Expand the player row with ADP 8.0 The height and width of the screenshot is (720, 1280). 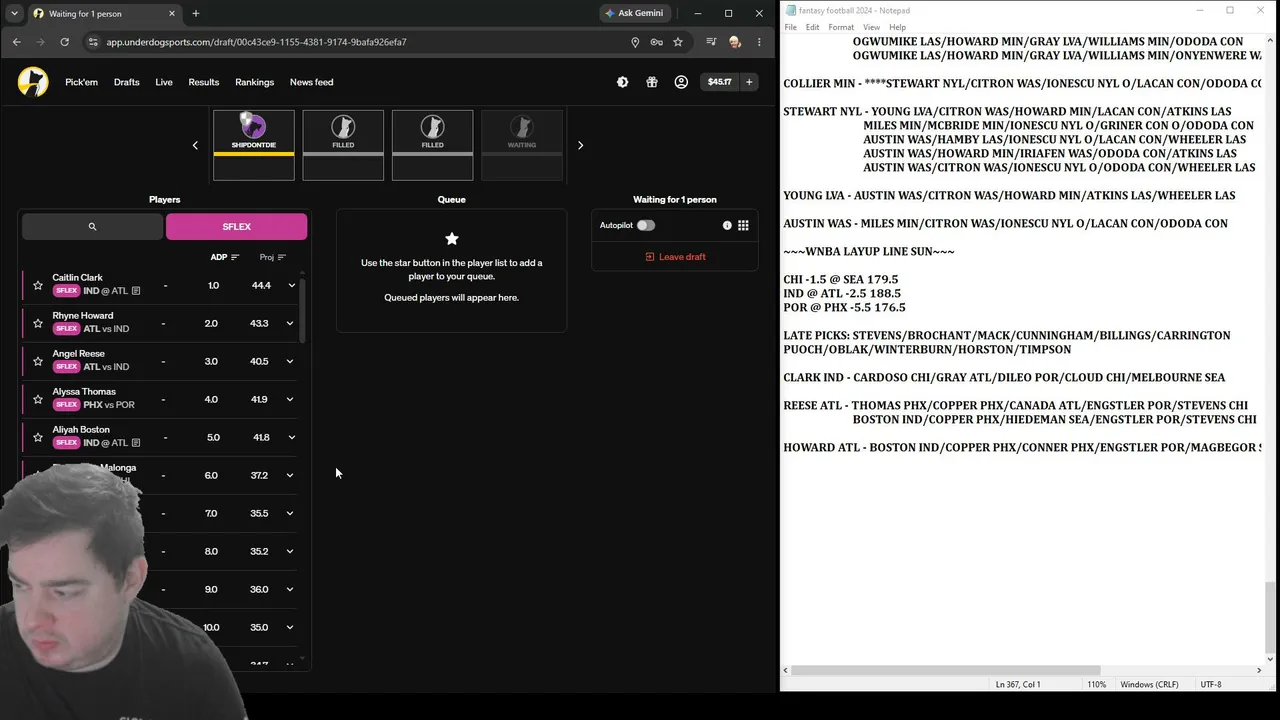291,551
